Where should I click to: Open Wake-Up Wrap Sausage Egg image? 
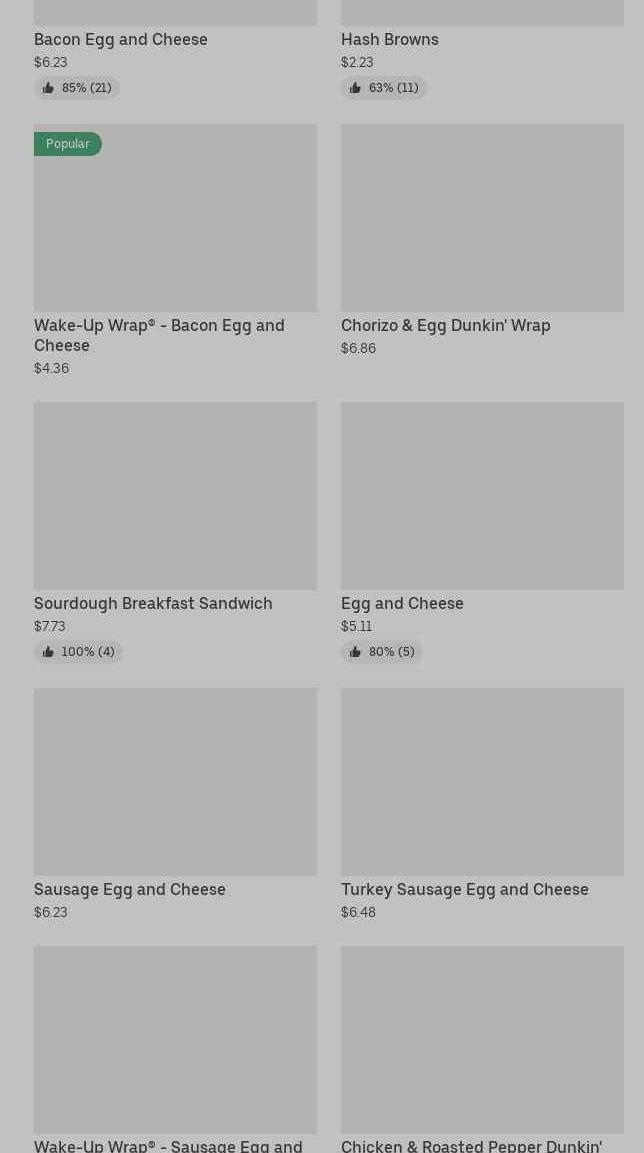click(175, 1040)
